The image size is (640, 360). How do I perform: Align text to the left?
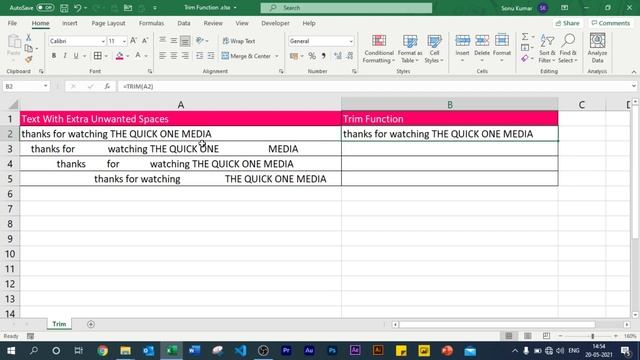point(162,56)
